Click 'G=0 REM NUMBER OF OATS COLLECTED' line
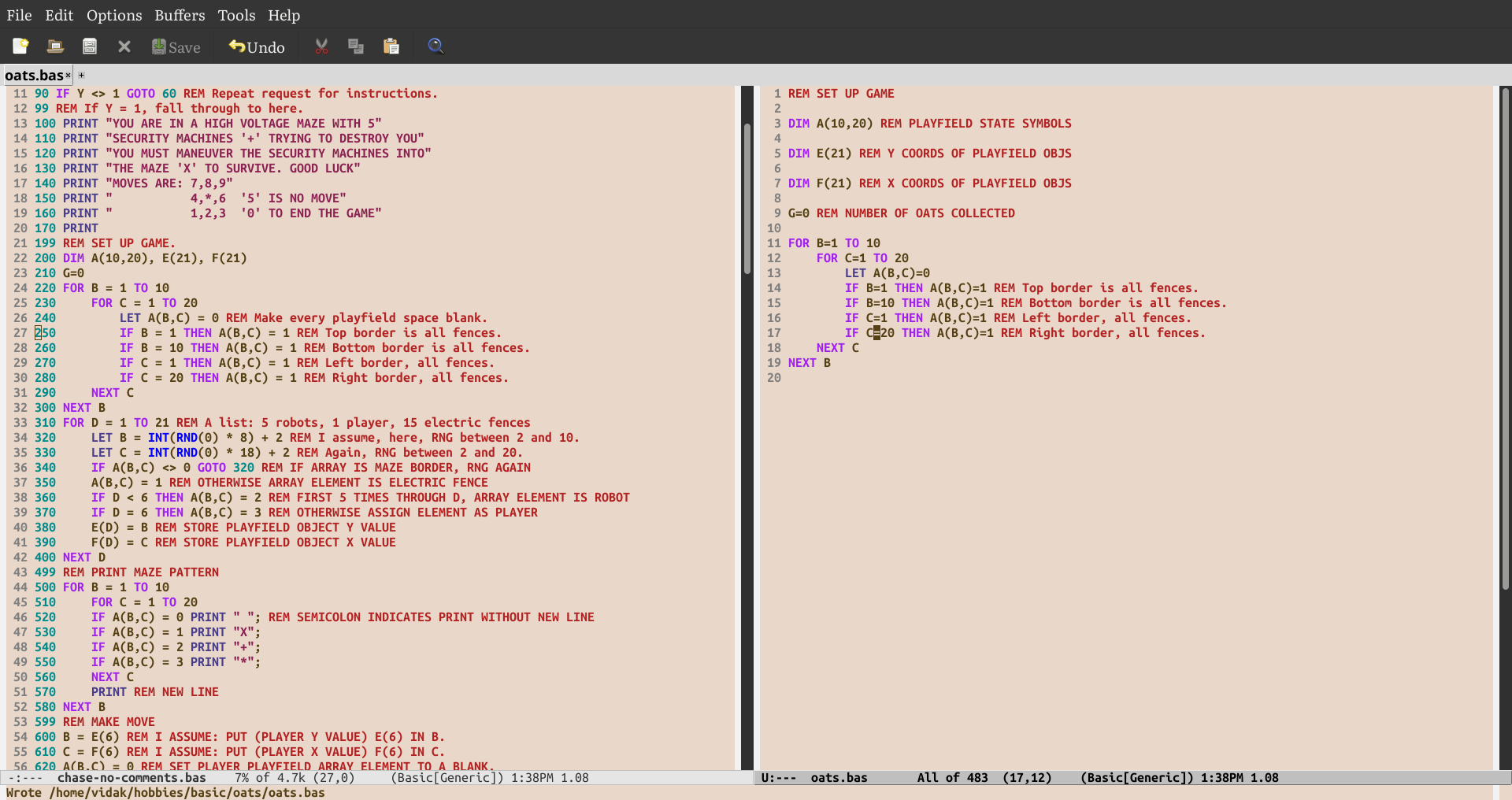Screen dimensions: 1512x800 pos(902,213)
